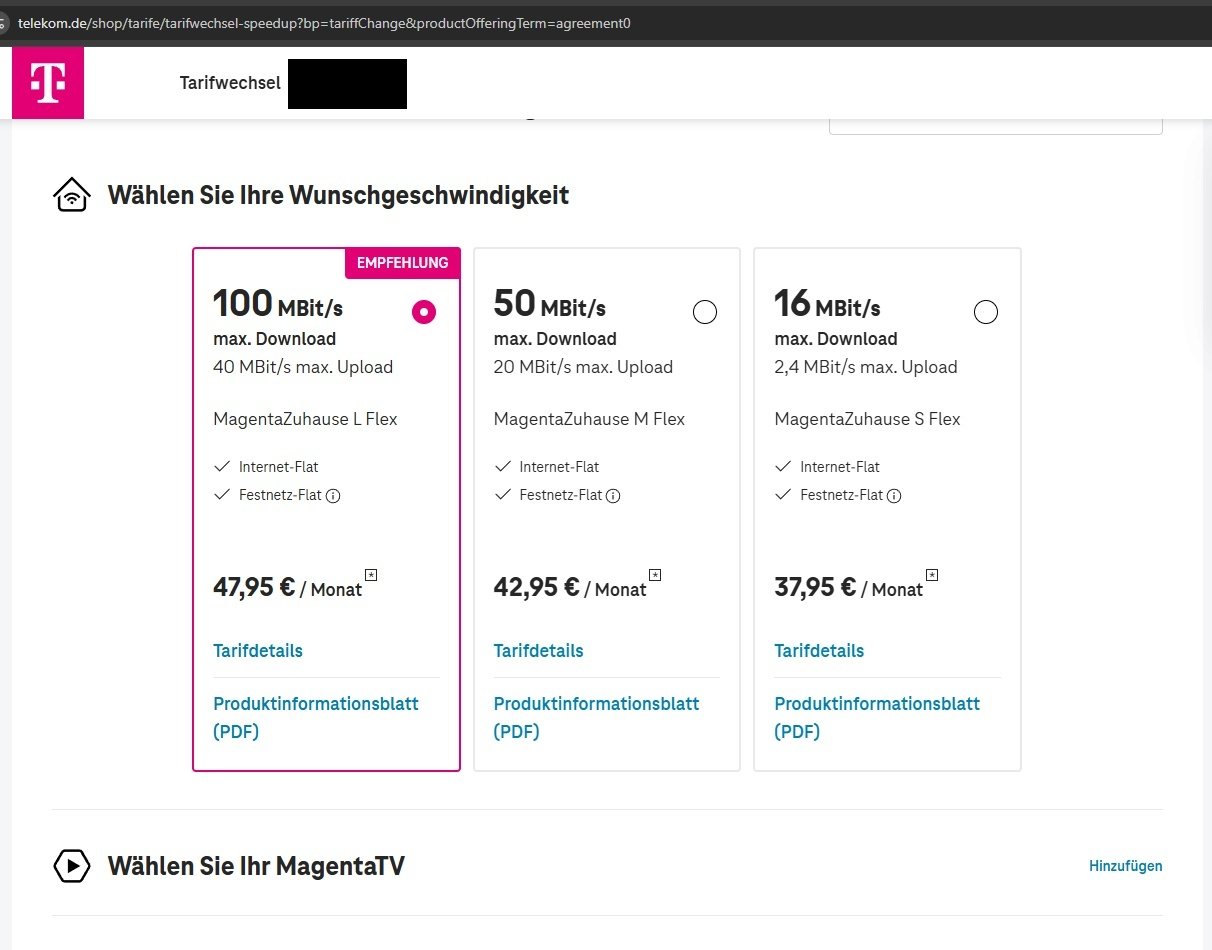This screenshot has width=1212, height=950.
Task: Click the 37,95 € / Monat price
Action: [x=849, y=588]
